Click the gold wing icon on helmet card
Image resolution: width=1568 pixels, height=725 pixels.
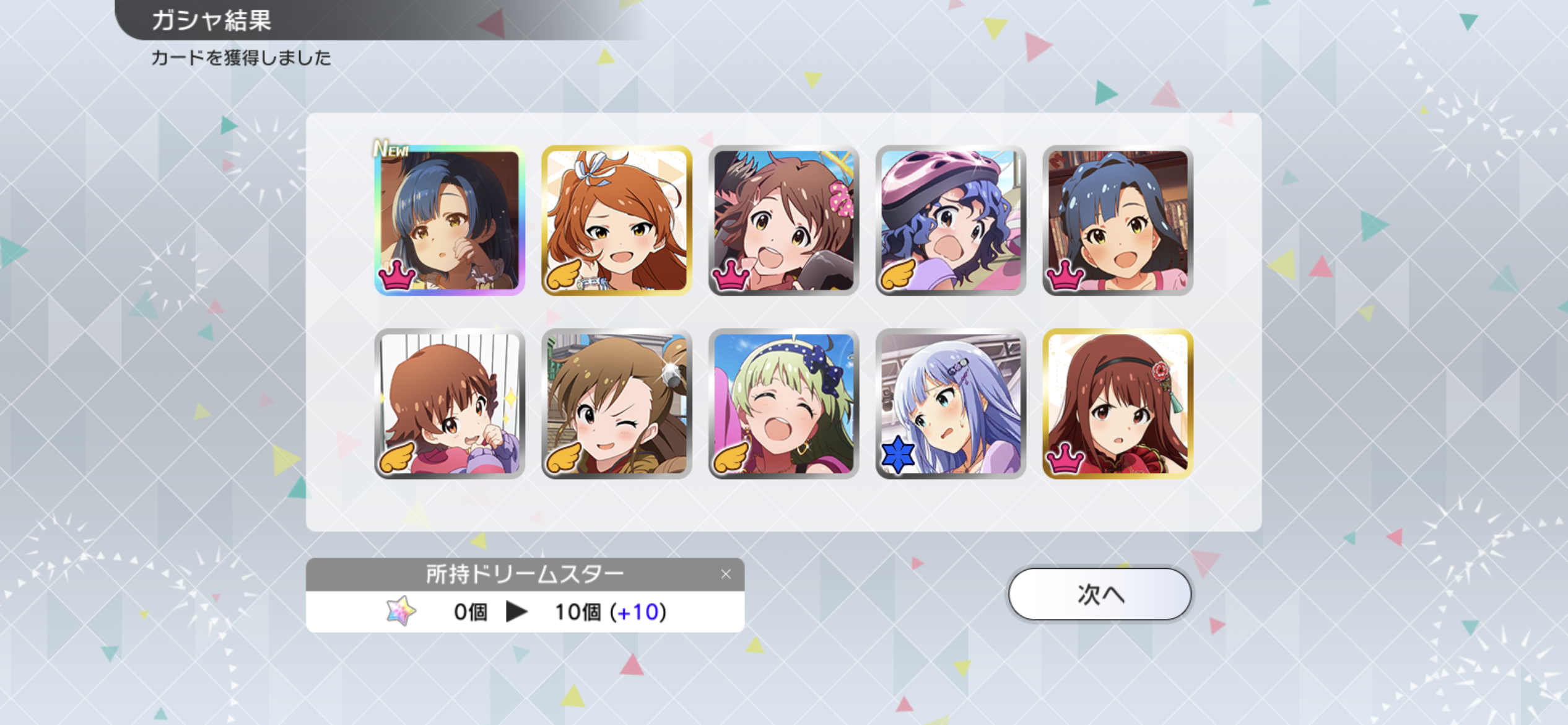[x=898, y=275]
